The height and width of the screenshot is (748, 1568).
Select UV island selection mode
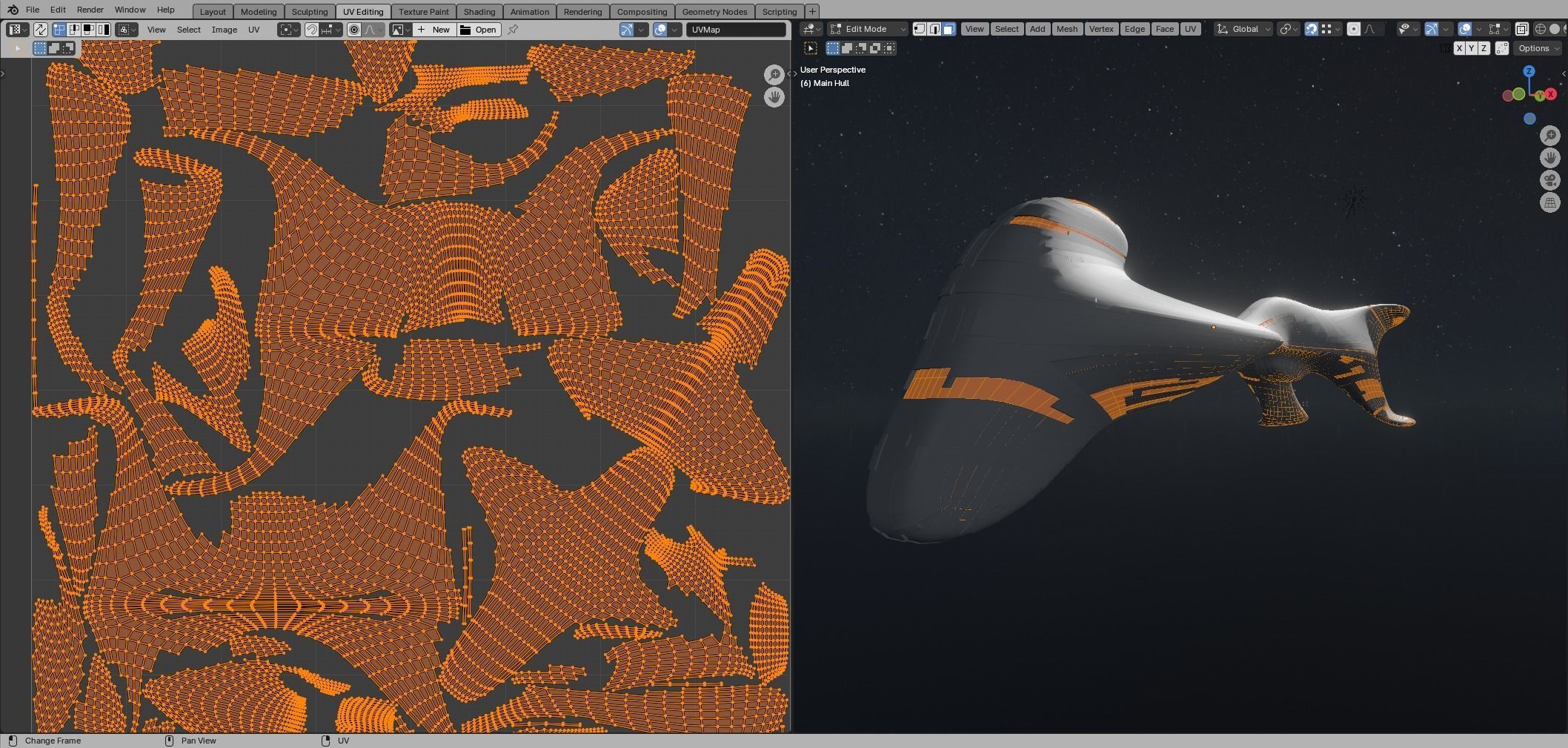103,30
